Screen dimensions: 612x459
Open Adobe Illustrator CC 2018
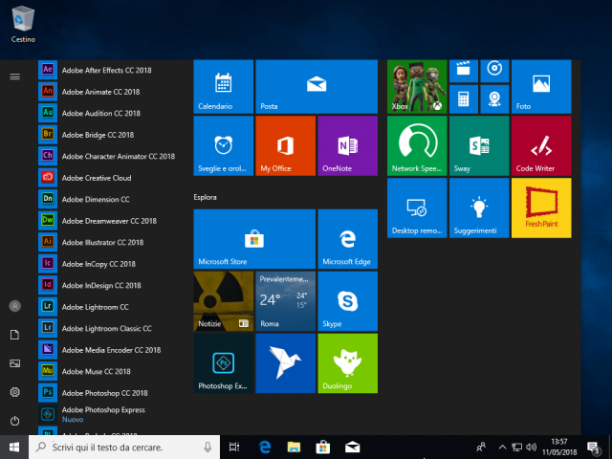[107, 242]
